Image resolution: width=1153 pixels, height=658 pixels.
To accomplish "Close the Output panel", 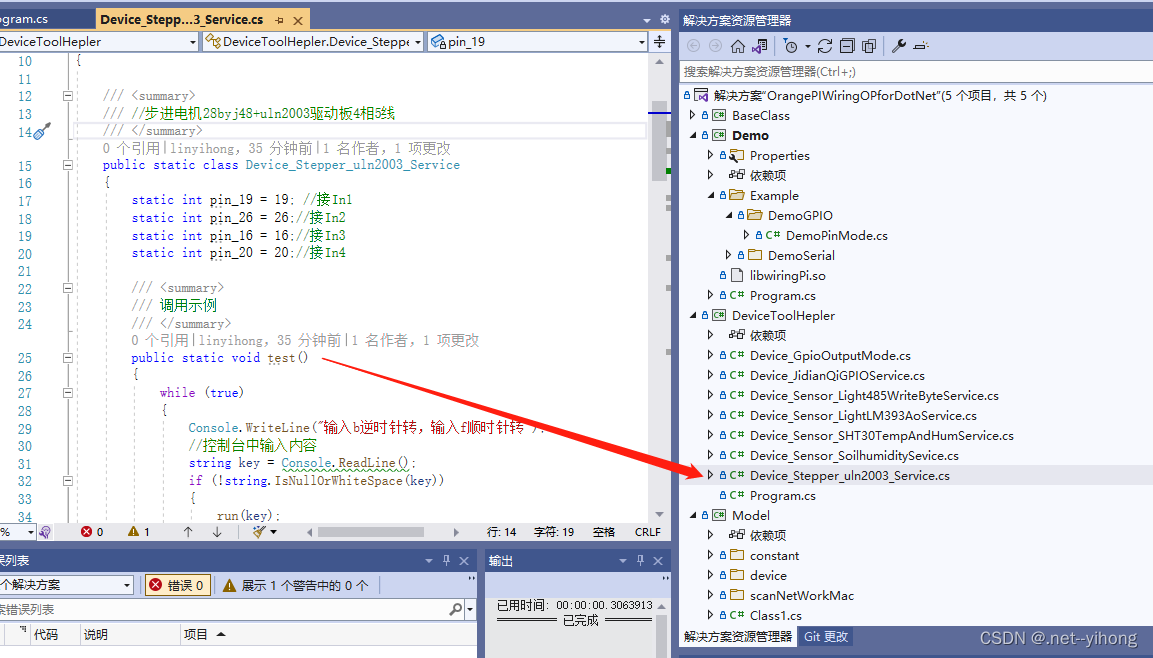I will click(x=658, y=560).
